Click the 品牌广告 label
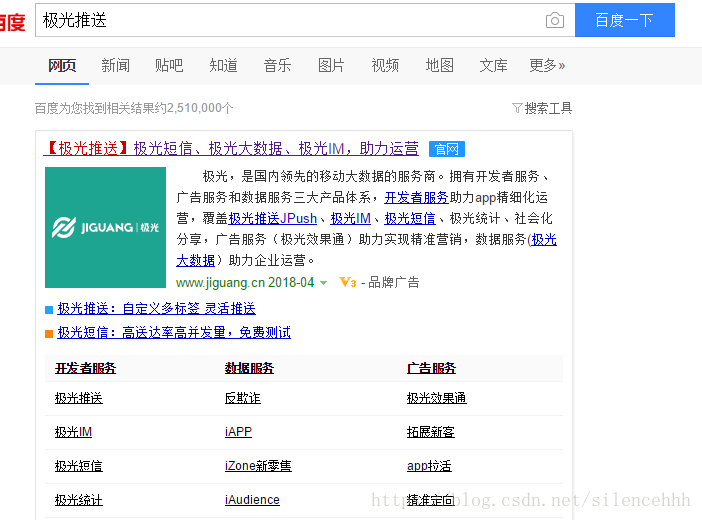 coord(394,283)
